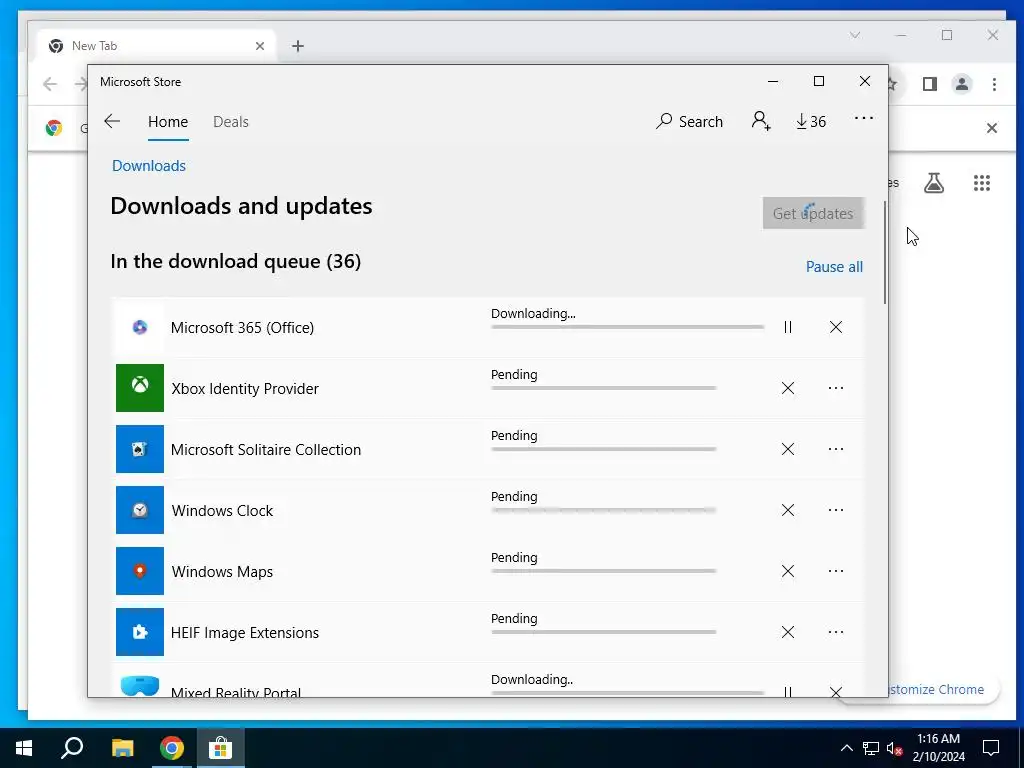Toggle Chrome side panel icon

930,84
